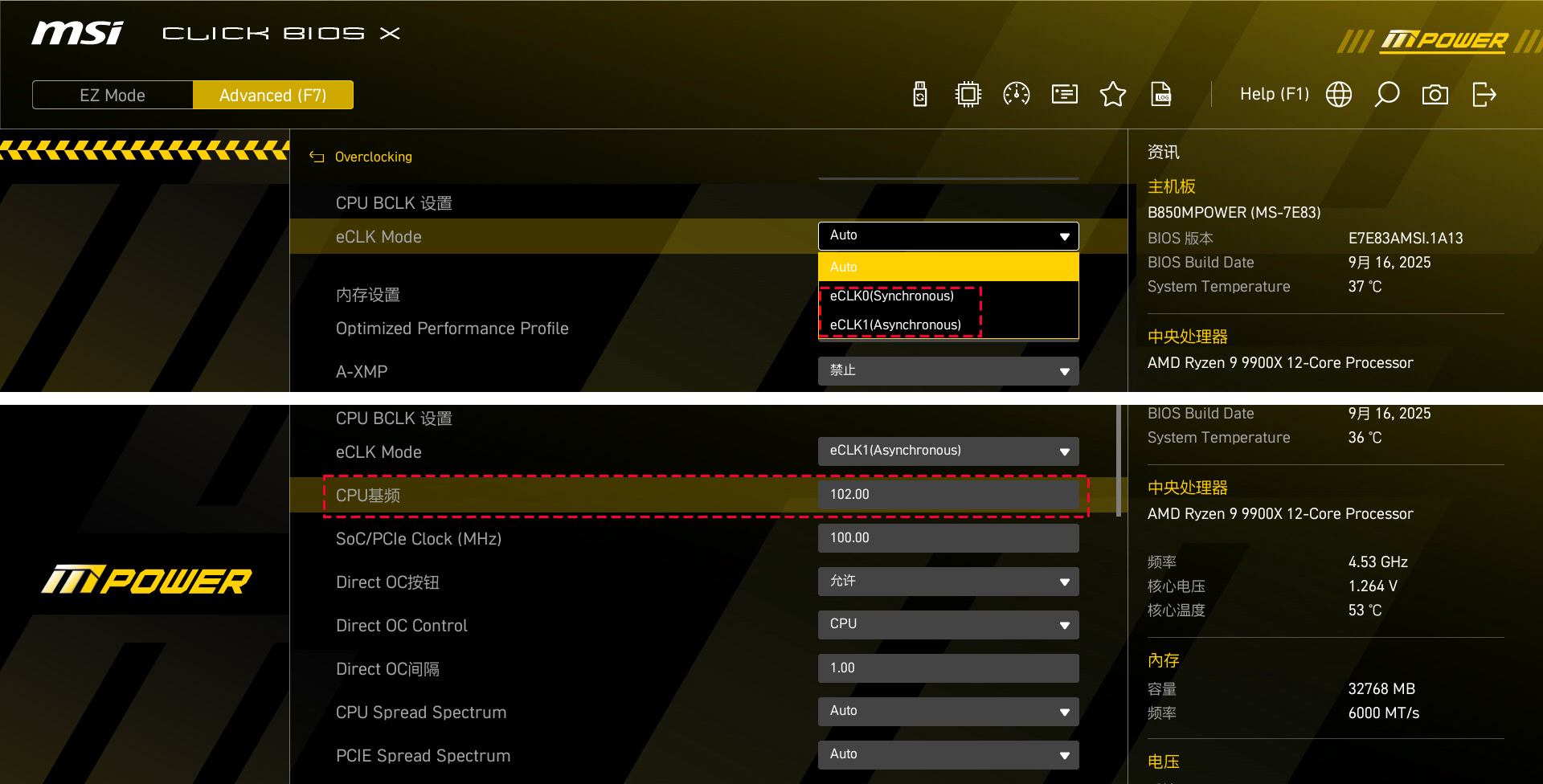Open the Favorites star icon
This screenshot has height=784, width=1543.
pos(1113,95)
